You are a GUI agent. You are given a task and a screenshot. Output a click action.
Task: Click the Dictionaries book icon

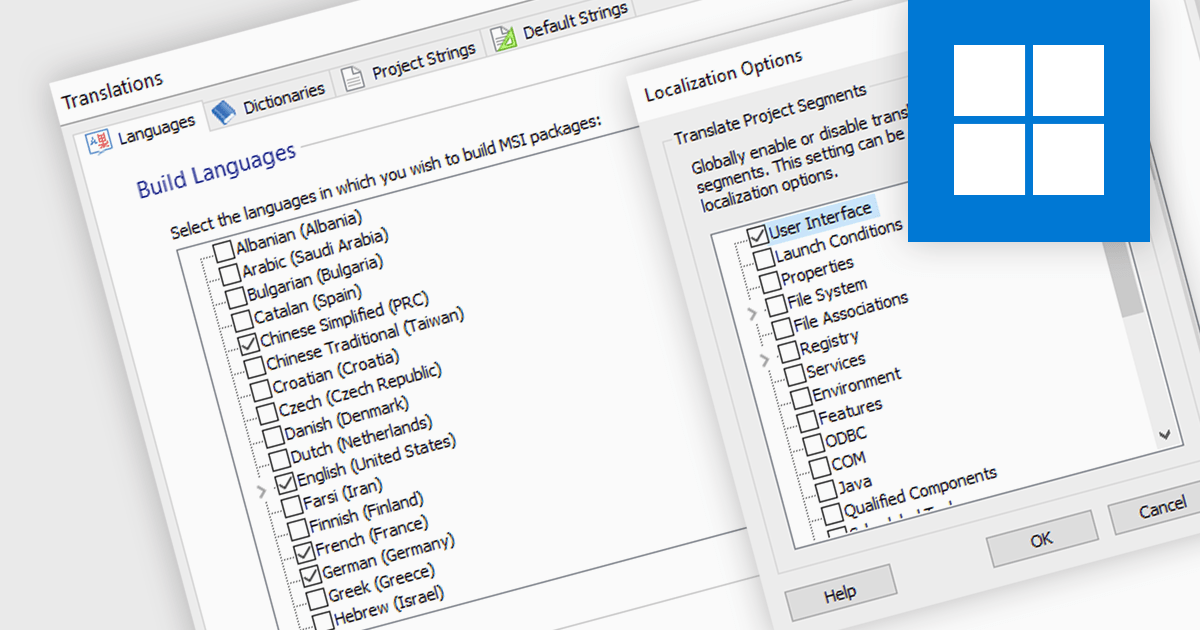pos(222,112)
